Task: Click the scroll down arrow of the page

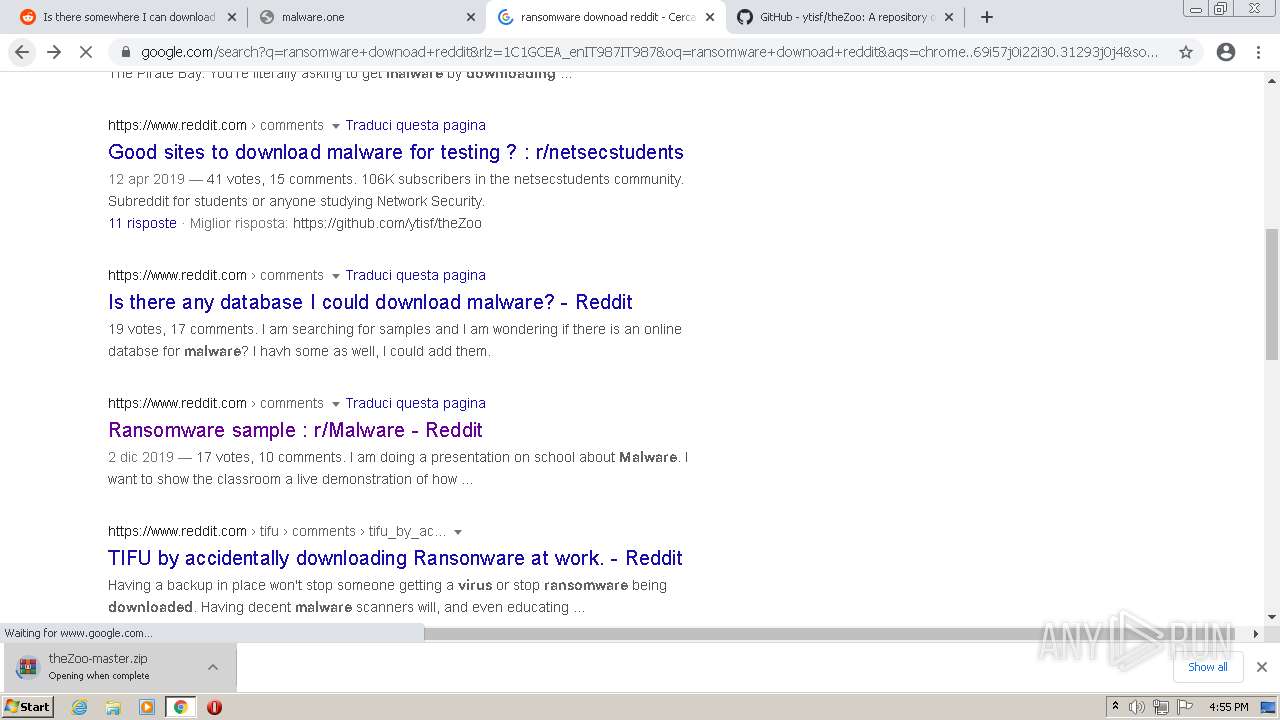Action: click(1272, 617)
